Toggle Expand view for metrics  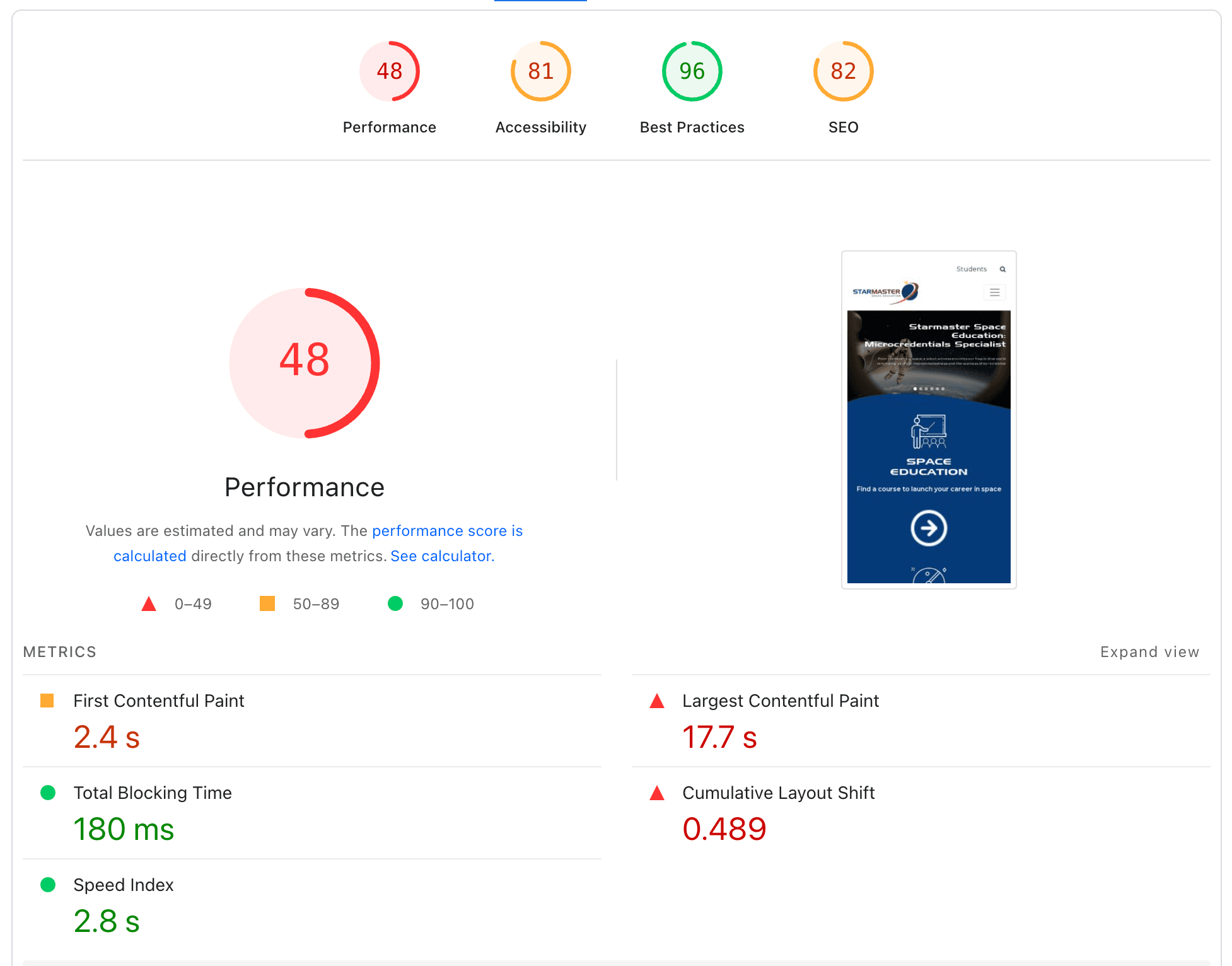[1149, 652]
